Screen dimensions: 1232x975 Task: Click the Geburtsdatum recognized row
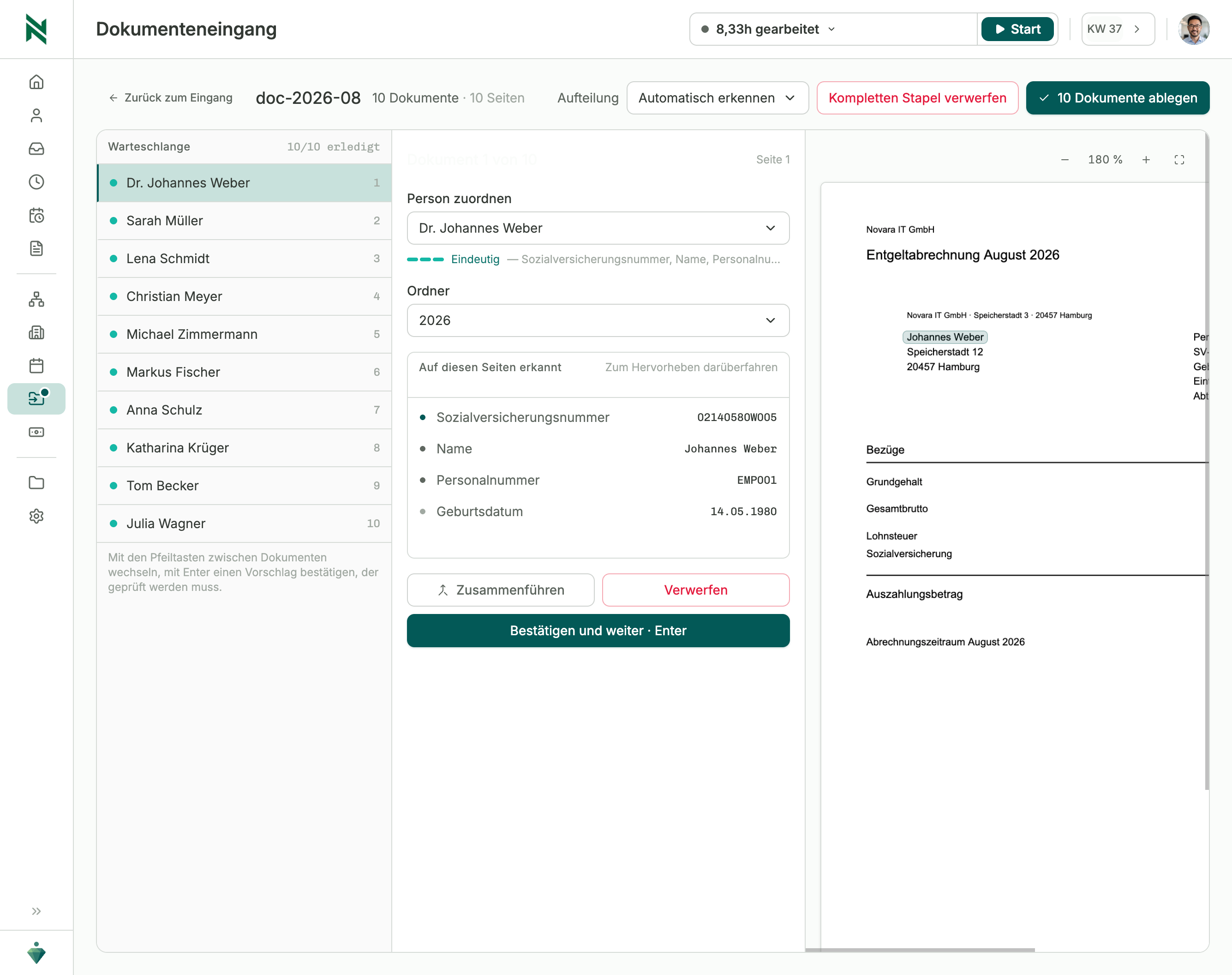(x=598, y=512)
